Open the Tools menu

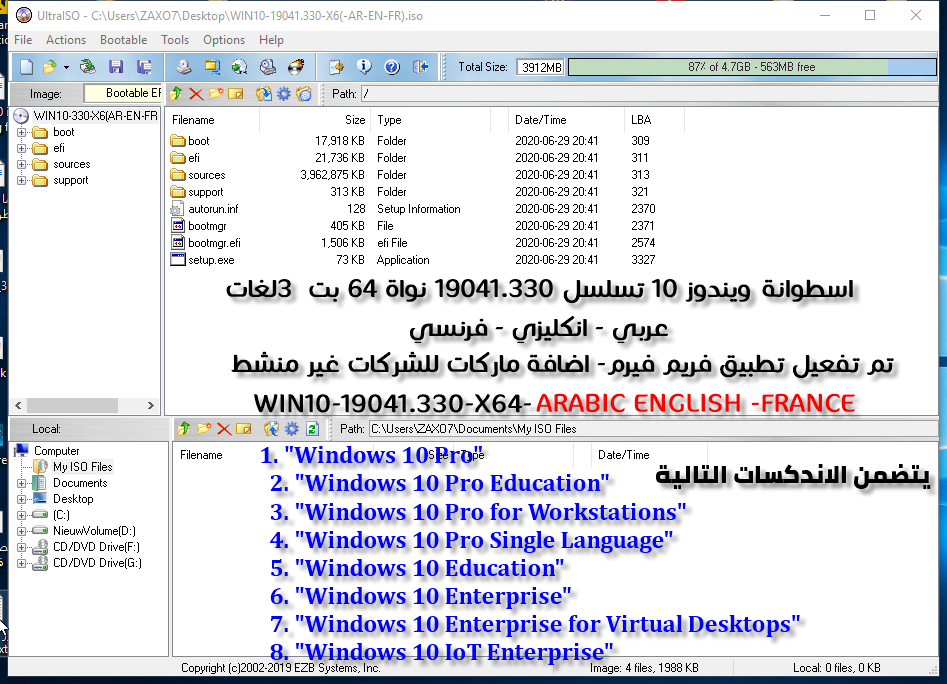(175, 40)
